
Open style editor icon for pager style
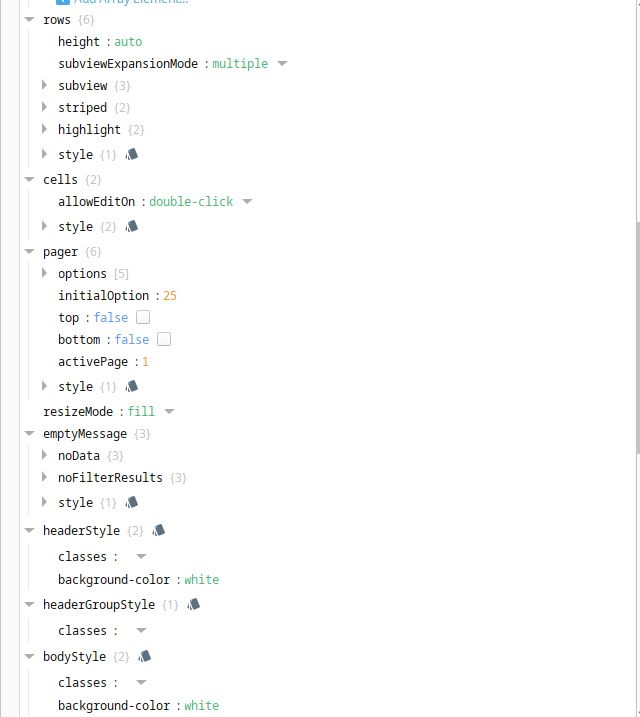tap(132, 386)
